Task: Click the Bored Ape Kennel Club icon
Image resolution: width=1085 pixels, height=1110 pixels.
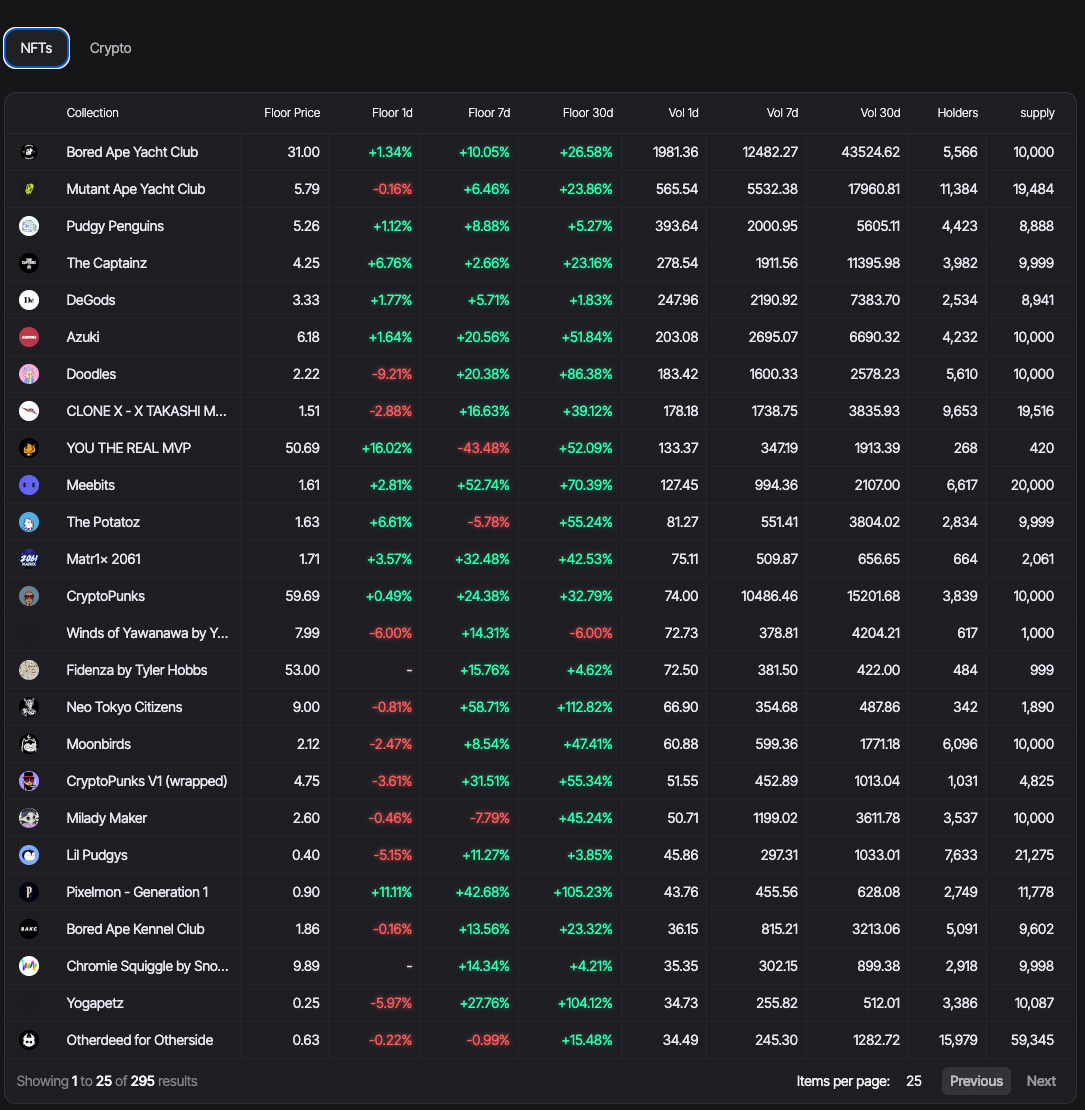Action: click(29, 929)
